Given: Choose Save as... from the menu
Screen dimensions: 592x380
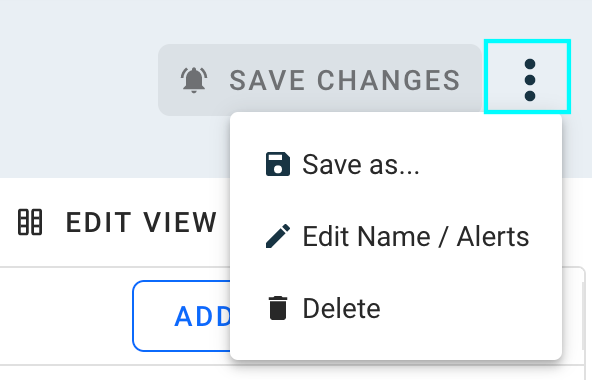Looking at the screenshot, I should [x=396, y=164].
